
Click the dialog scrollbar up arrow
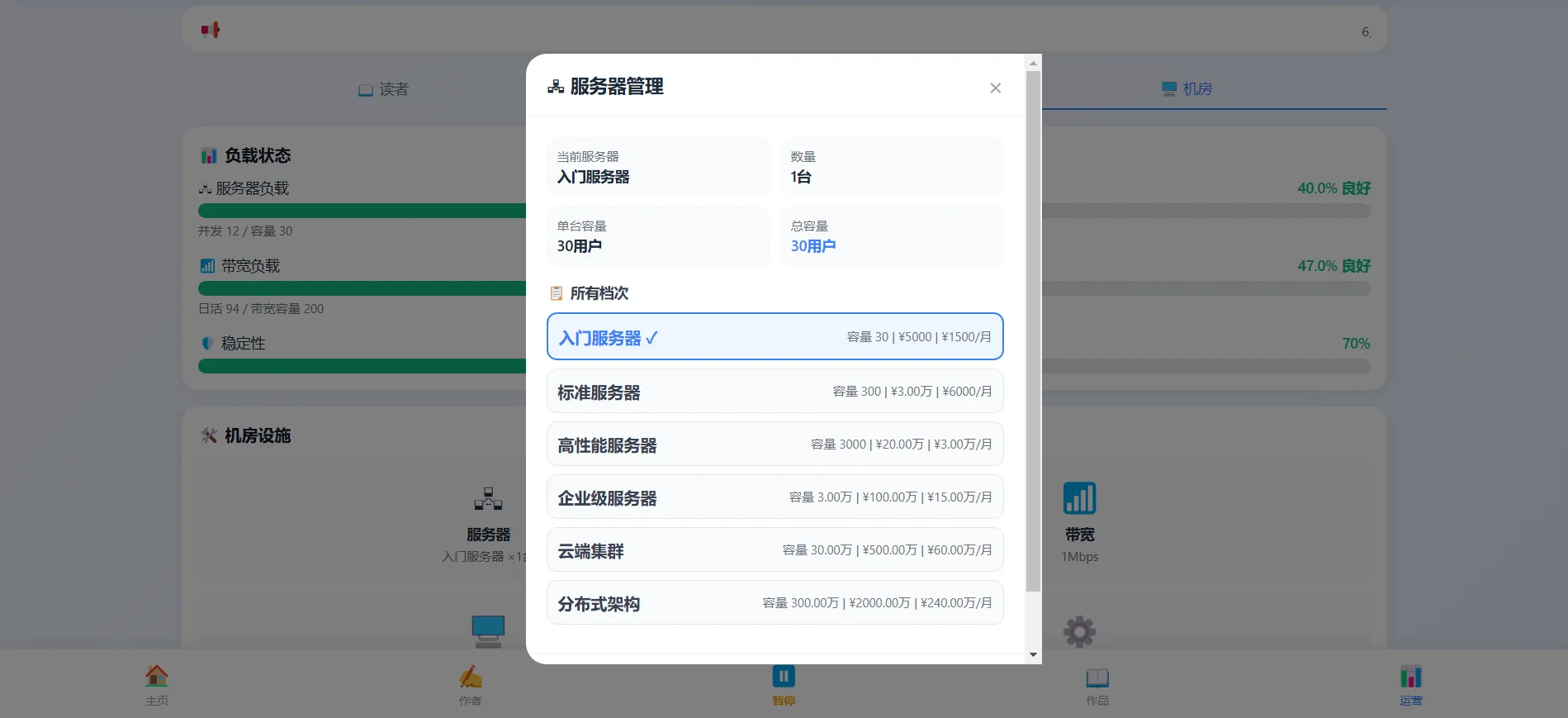[x=1033, y=63]
